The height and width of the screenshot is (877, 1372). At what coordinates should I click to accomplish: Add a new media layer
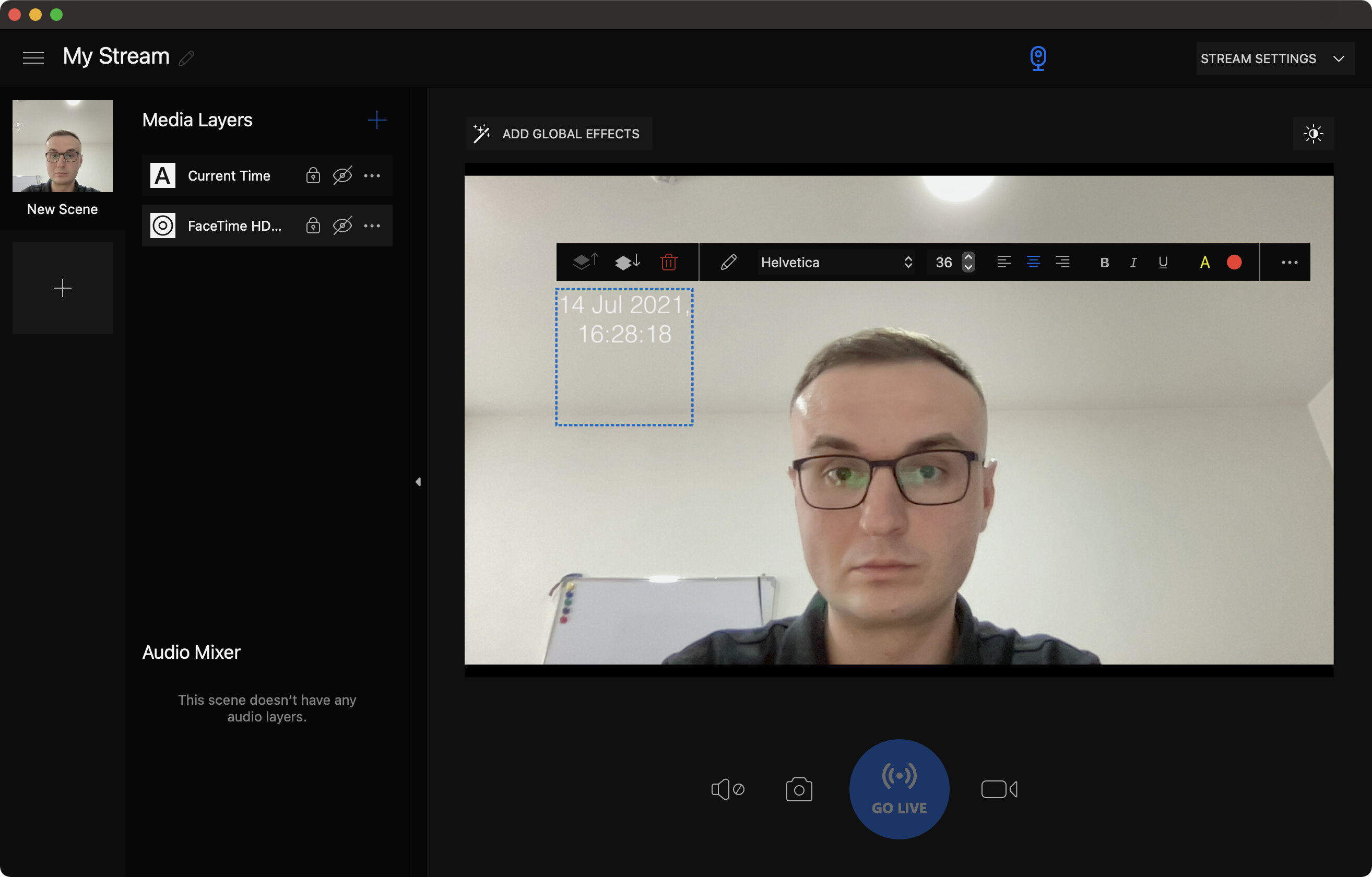(376, 120)
